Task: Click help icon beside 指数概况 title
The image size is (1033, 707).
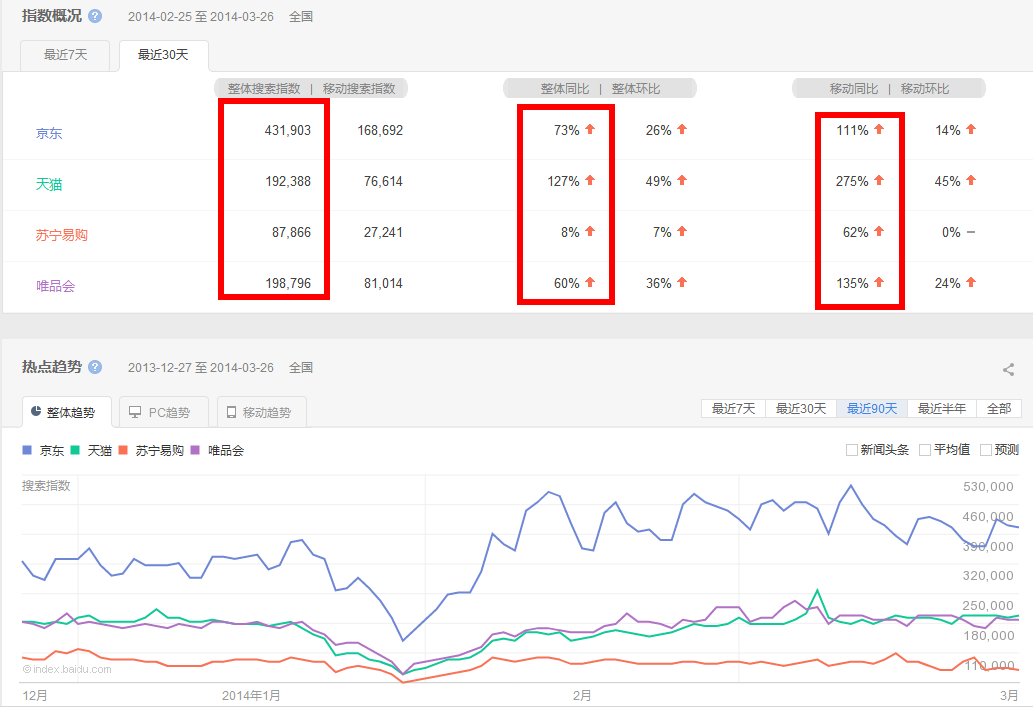Action: [95, 16]
